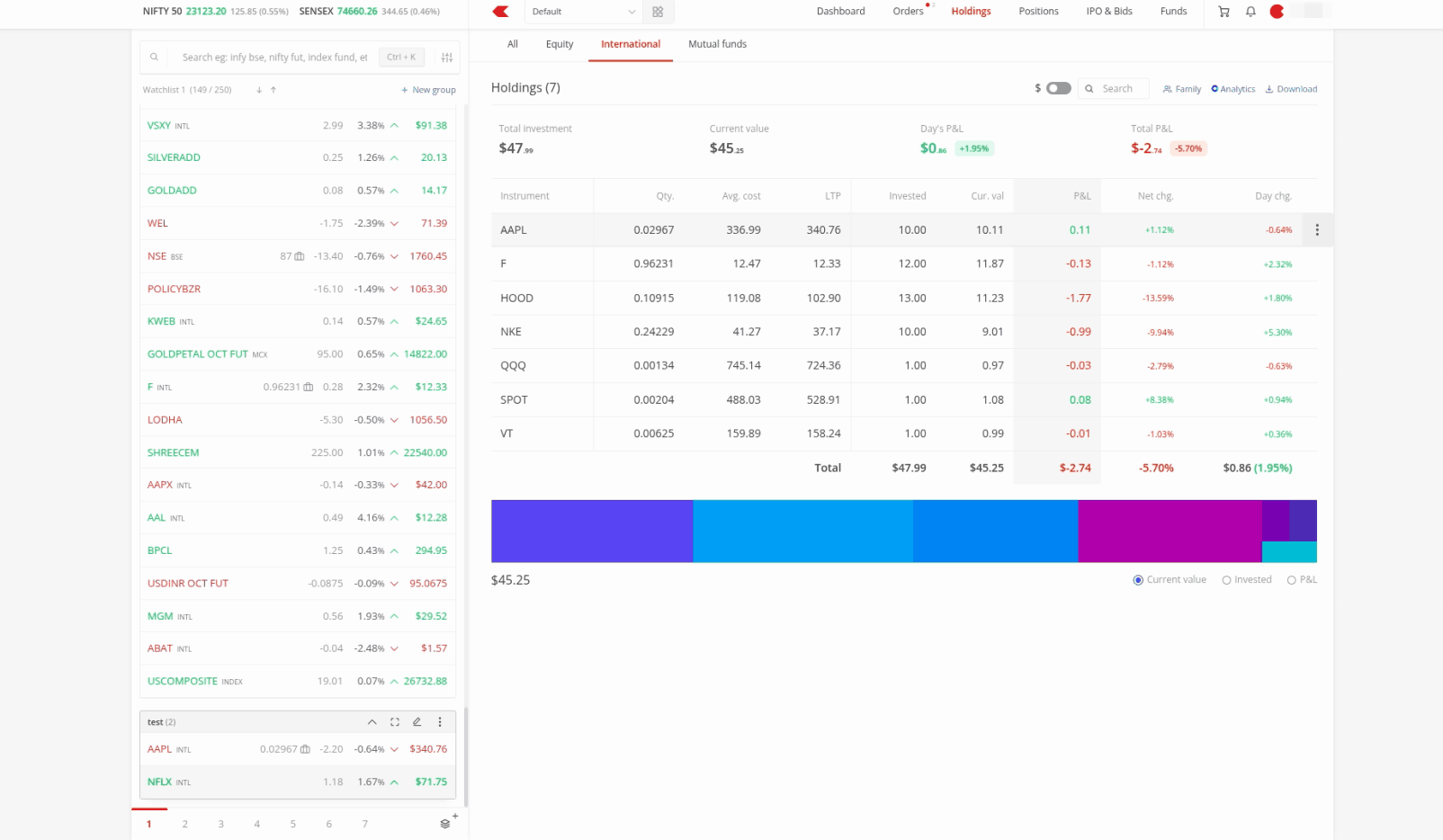This screenshot has width=1443, height=840.
Task: Open watchlist filter settings icon
Action: tap(446, 58)
